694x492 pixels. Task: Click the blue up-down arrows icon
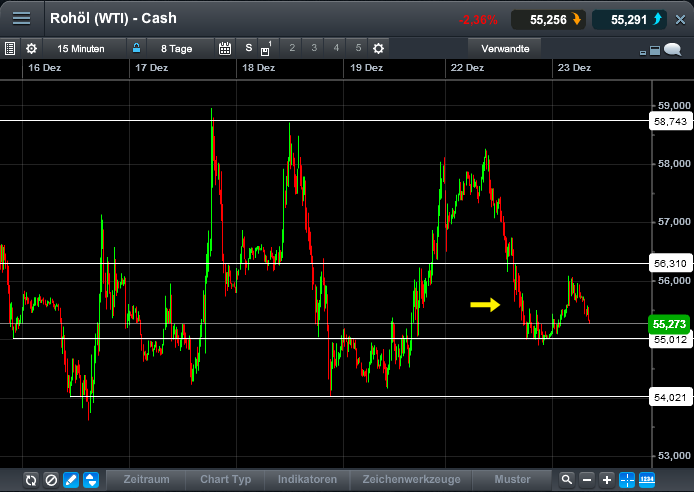click(x=91, y=480)
